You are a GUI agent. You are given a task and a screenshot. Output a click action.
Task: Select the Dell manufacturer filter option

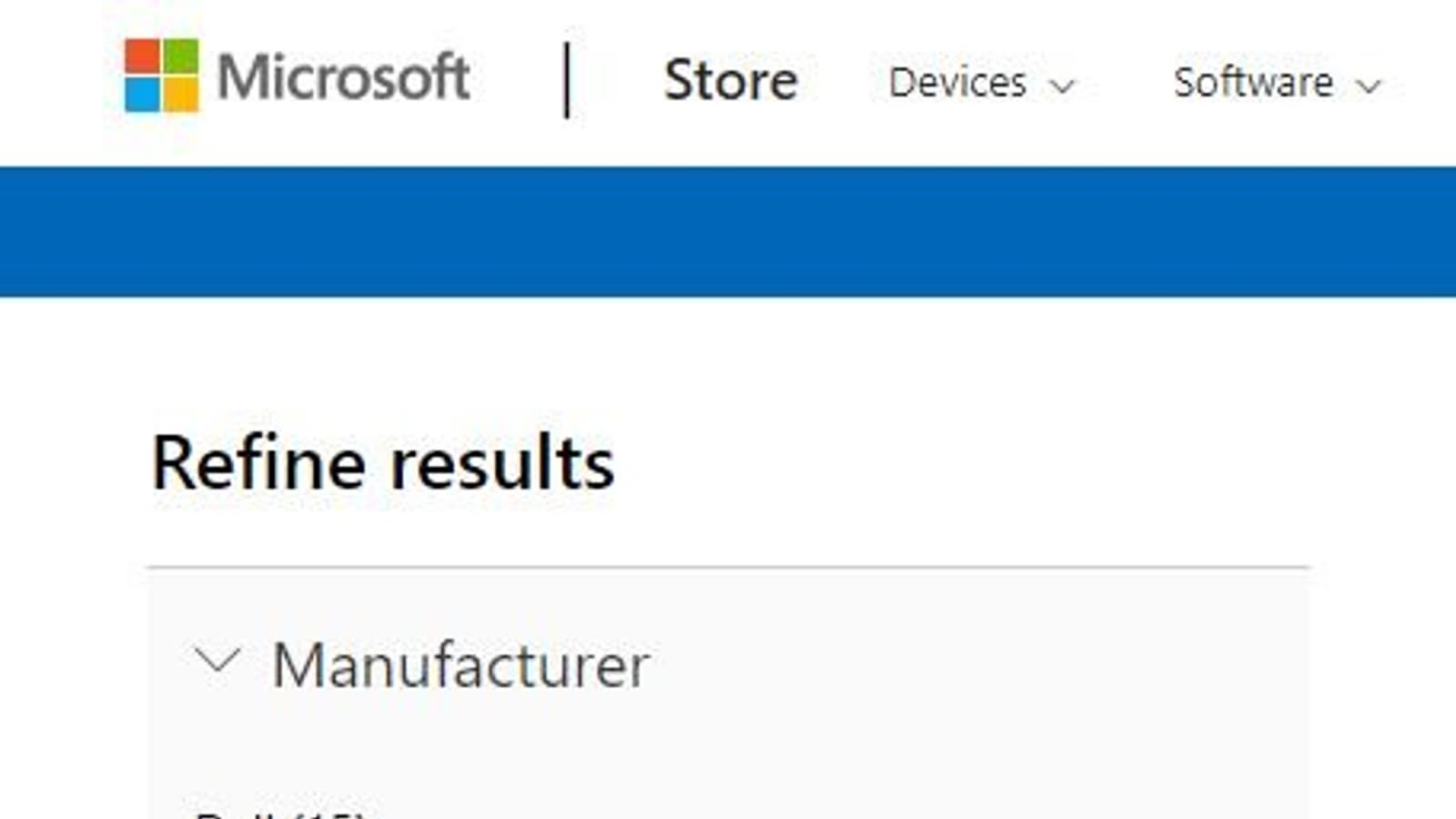[278, 813]
